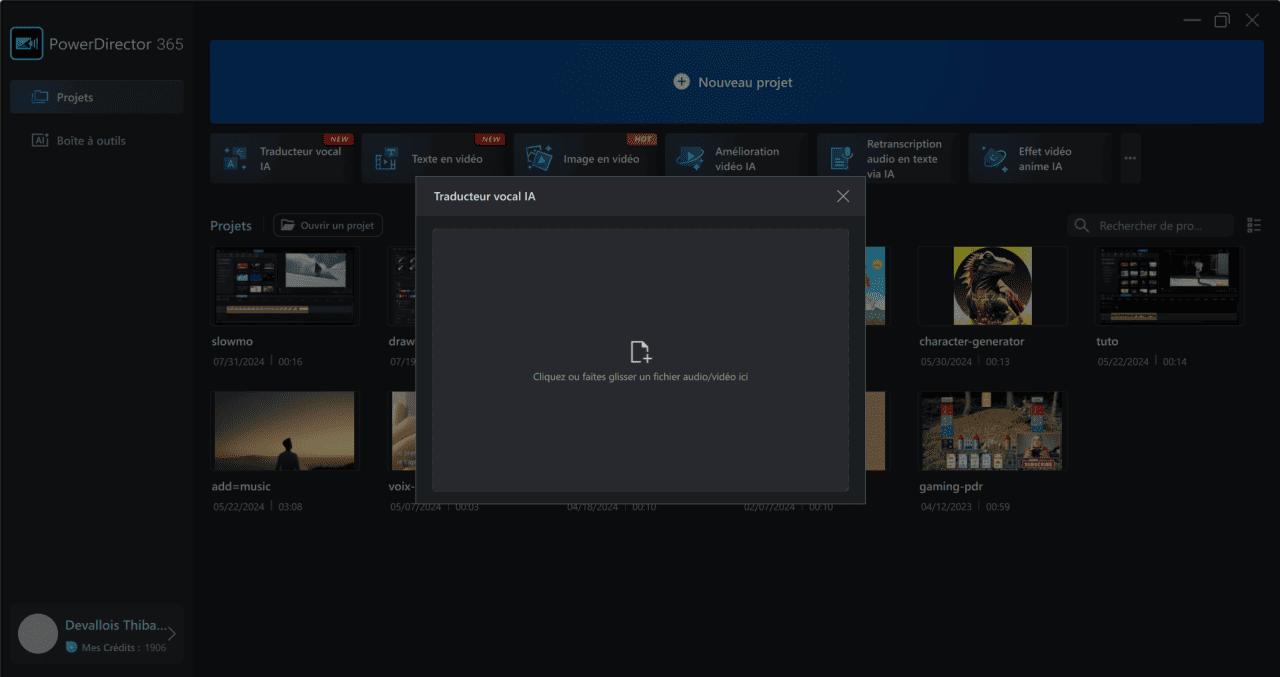The image size is (1280, 677).
Task: Expand the account panel chevron
Action: 172,634
